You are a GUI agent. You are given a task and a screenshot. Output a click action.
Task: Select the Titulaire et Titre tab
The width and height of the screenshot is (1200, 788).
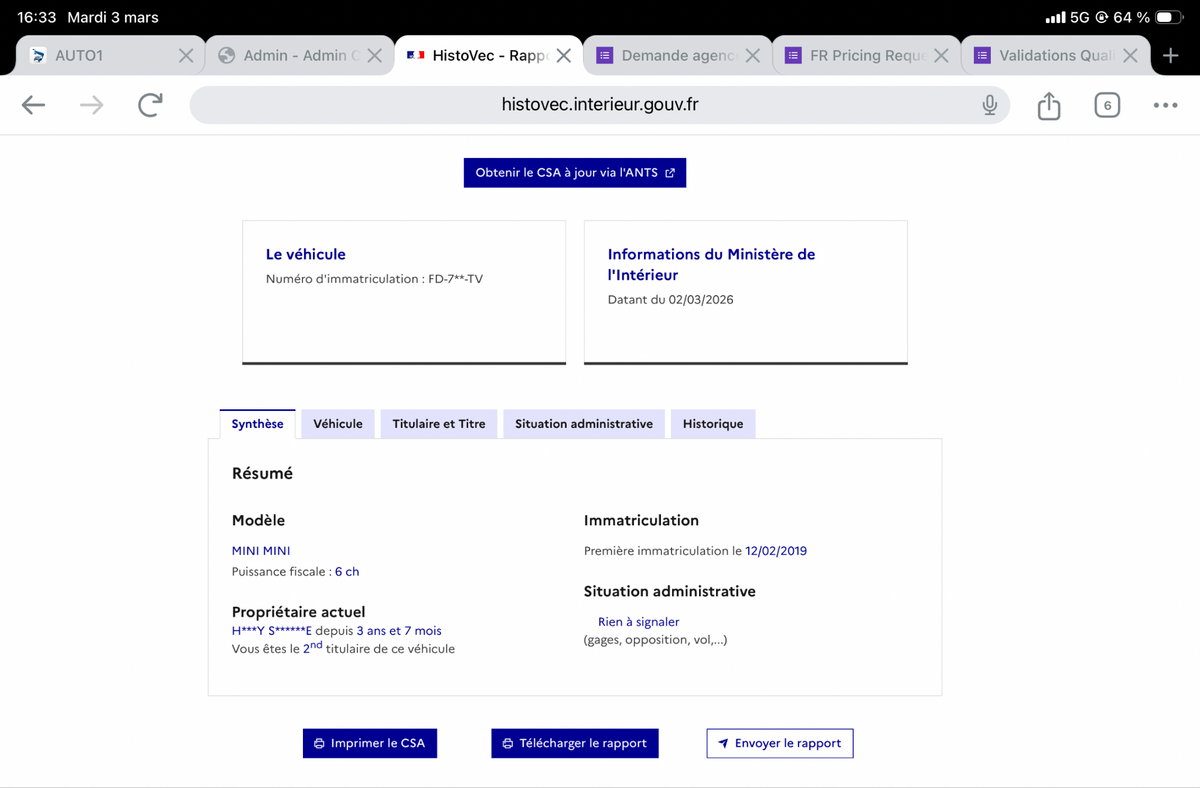point(439,424)
